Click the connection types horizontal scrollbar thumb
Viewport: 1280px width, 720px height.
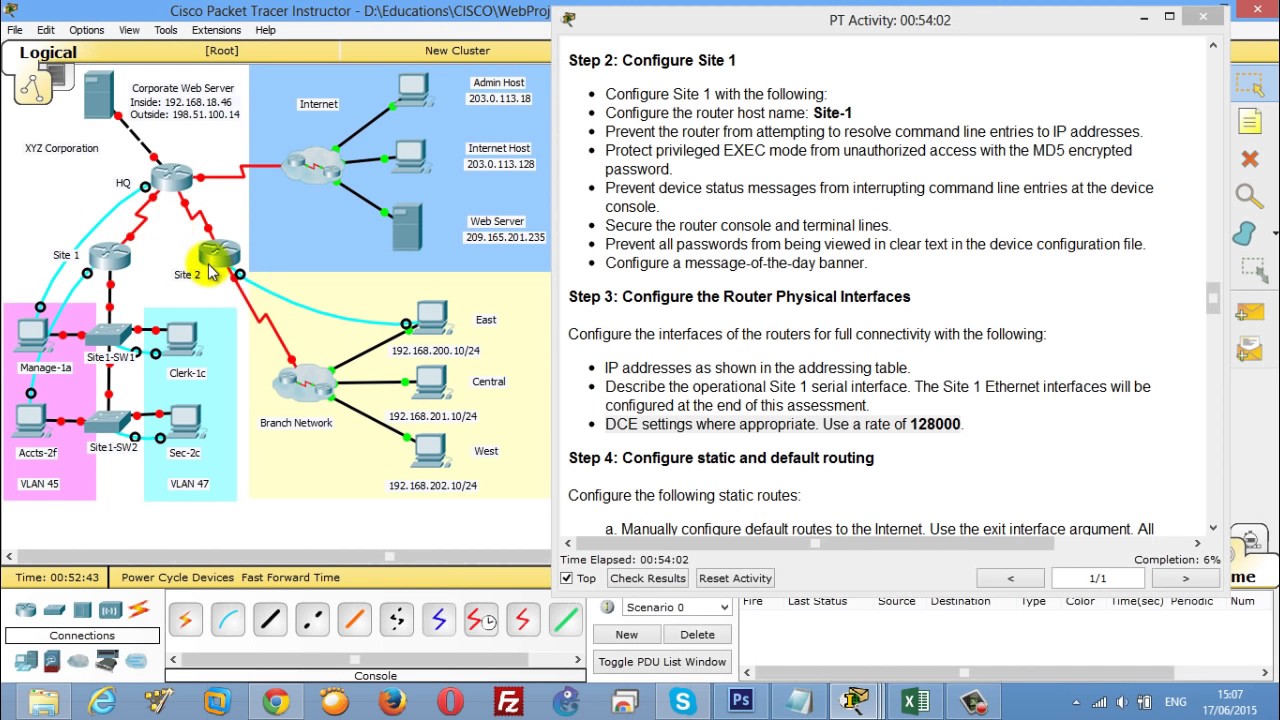354,659
